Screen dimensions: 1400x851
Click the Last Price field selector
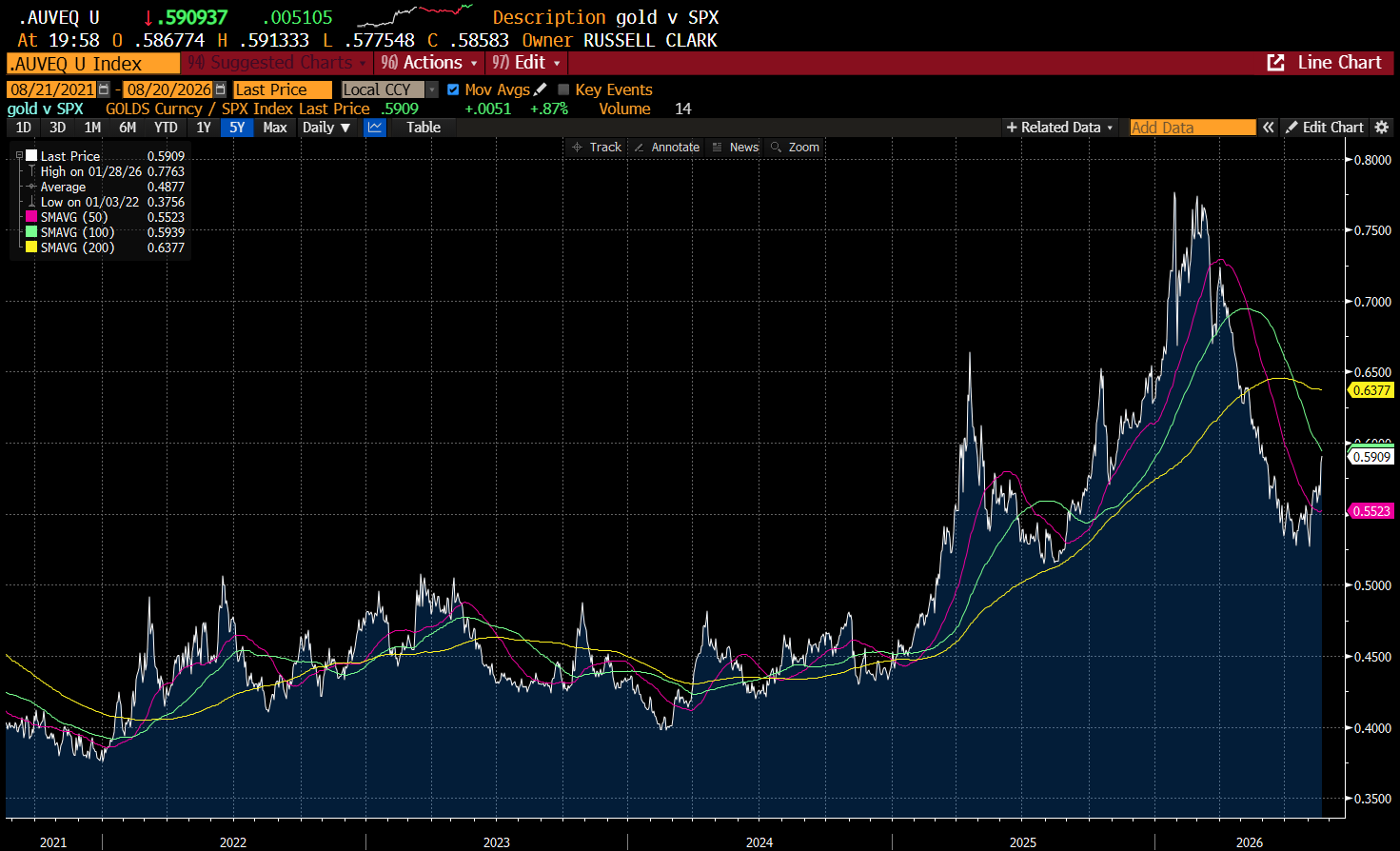tap(283, 89)
